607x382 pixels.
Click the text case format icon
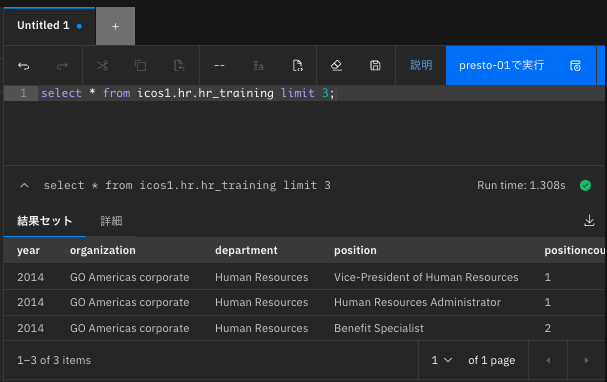click(x=258, y=65)
